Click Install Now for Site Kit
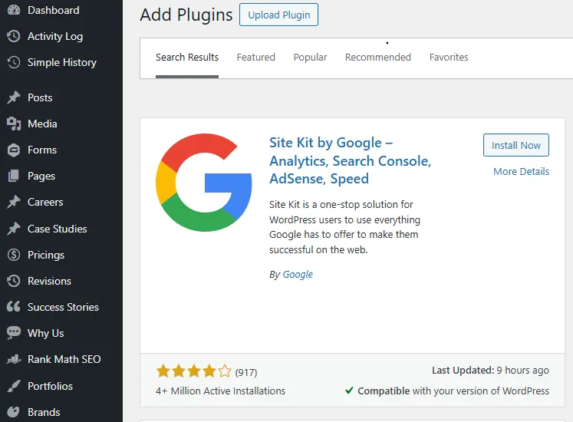Screen dimensions: 573x422 click(x=516, y=145)
